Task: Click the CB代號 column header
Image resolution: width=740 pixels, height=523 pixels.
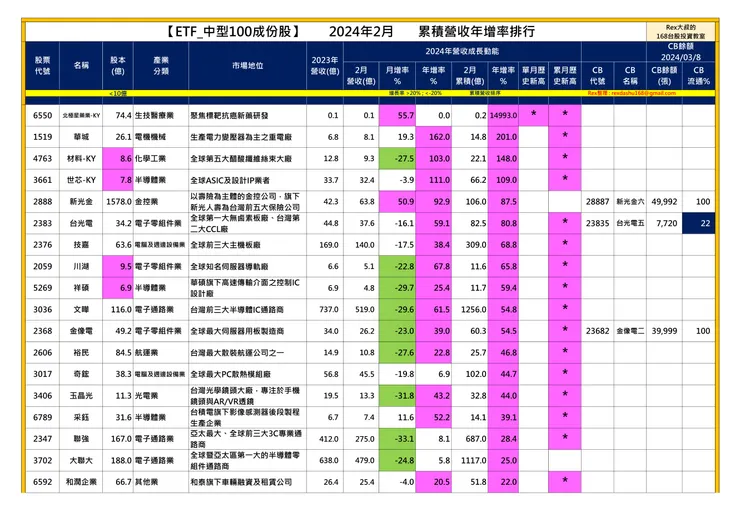Action: (597, 76)
